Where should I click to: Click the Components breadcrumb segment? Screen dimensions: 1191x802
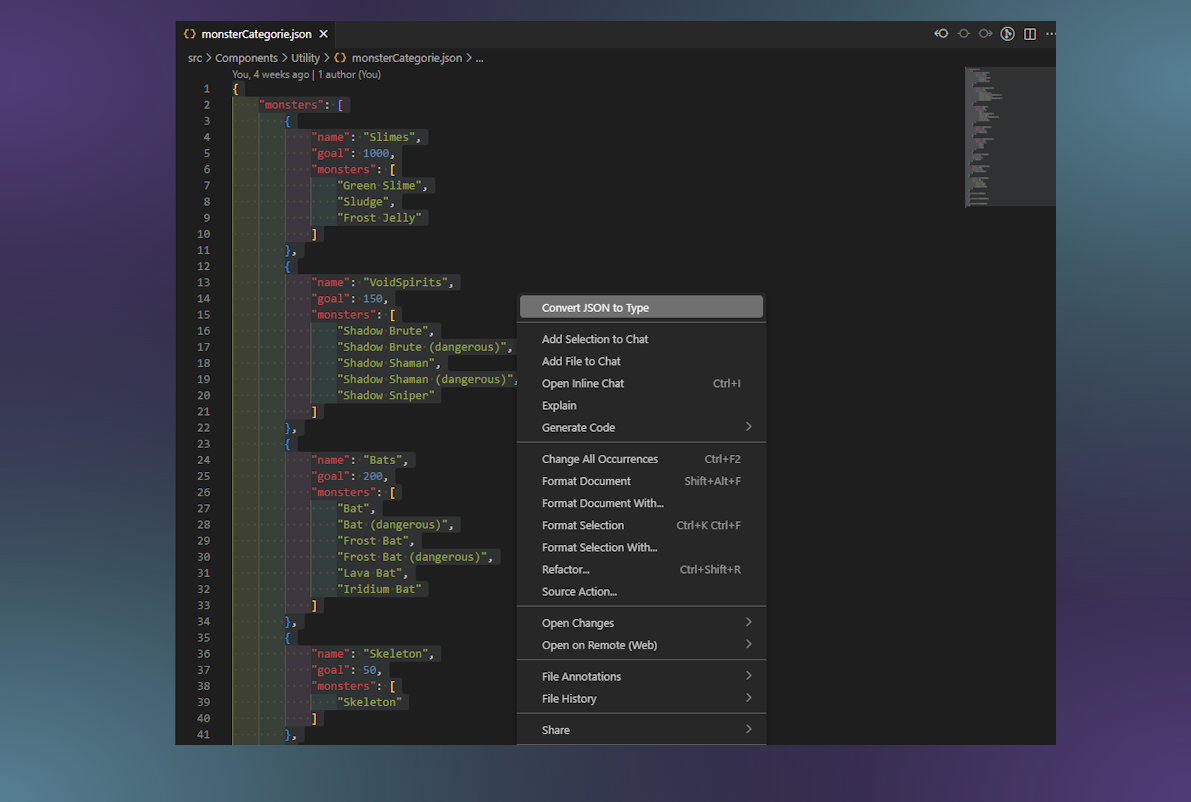[x=246, y=58]
